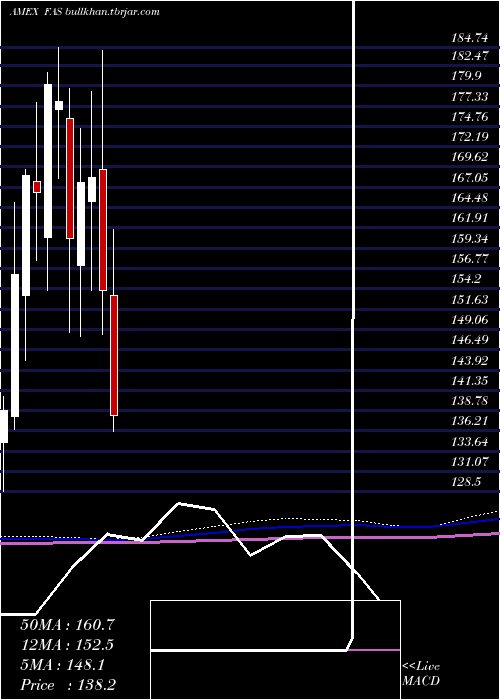Viewport: 500px width, 700px height.
Task: Click the 141.35 axis value
Action: pos(470,381)
